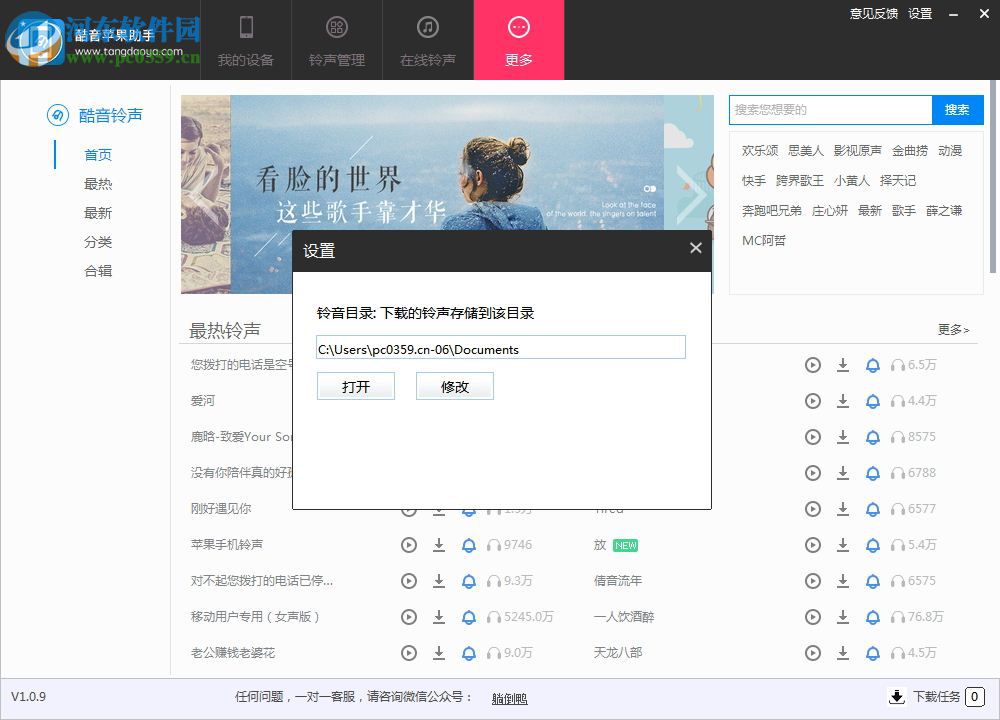
Task: Set 天龙八部 as ringtone via bell icon
Action: point(874,653)
